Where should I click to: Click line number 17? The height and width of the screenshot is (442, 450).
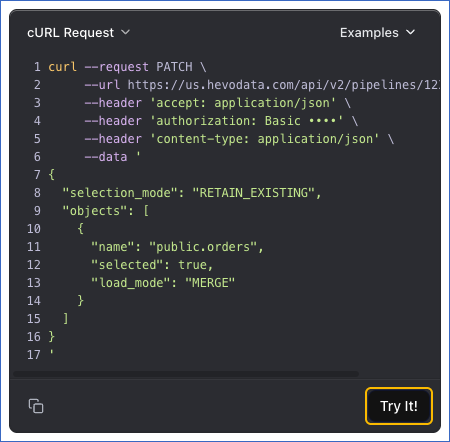pos(34,355)
